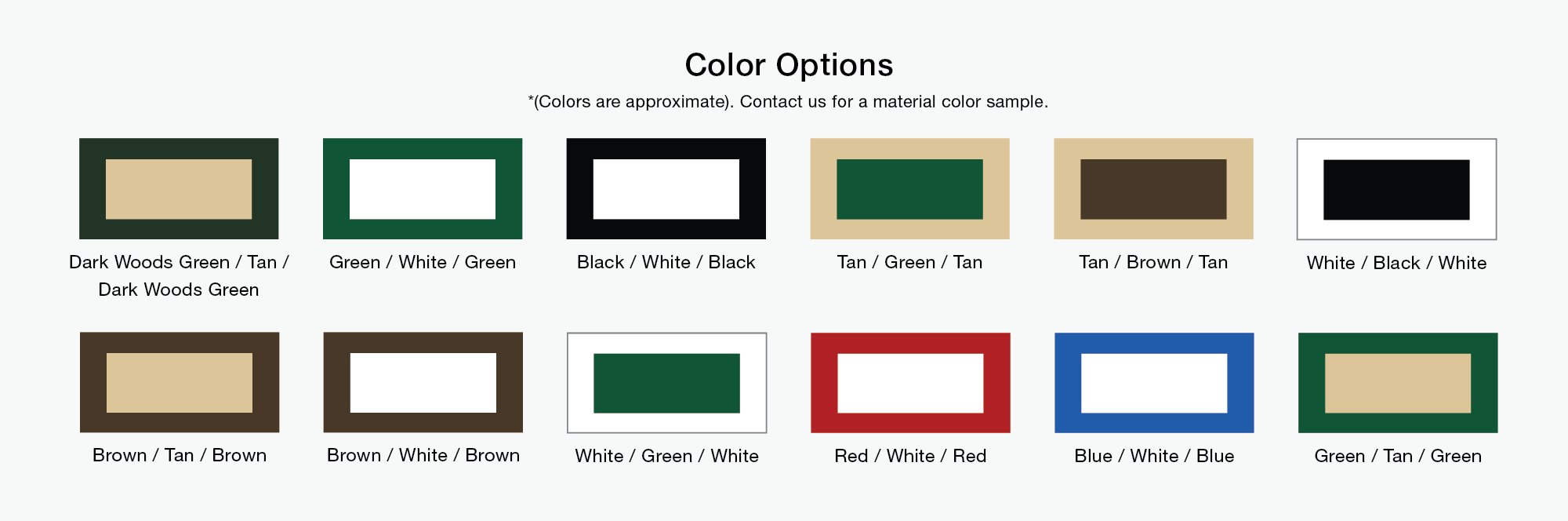Screen dimensions: 1568x521
Task: Choose the Blue / White / Blue swatch
Action: coord(1154,383)
